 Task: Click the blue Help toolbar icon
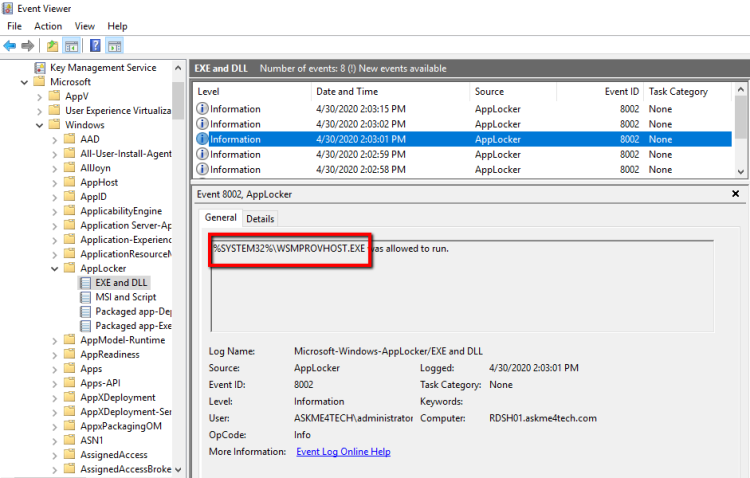coord(95,46)
